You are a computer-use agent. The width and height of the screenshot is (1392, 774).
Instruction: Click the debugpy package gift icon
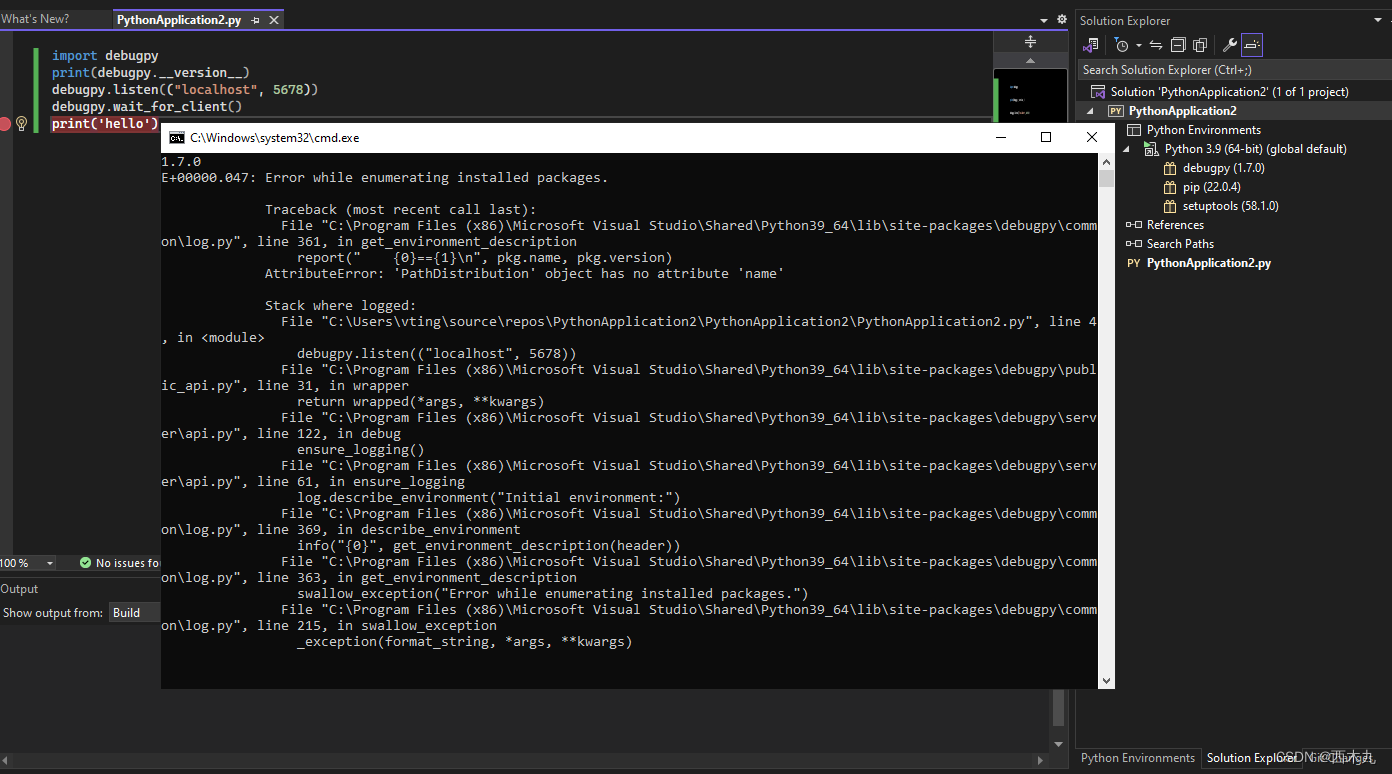point(1171,168)
